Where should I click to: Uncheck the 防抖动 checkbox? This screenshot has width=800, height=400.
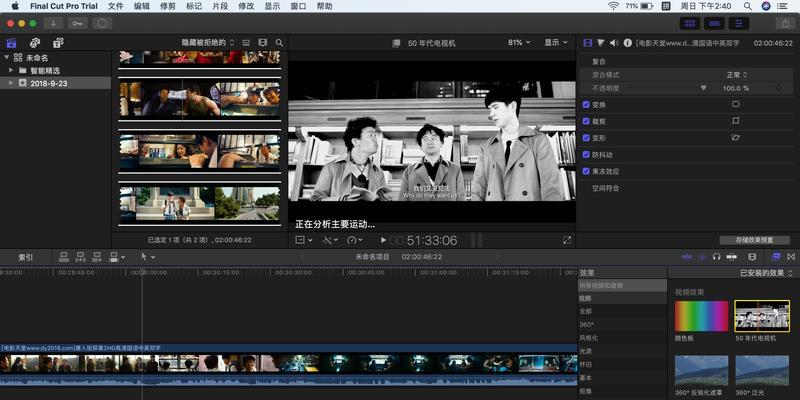[586, 155]
